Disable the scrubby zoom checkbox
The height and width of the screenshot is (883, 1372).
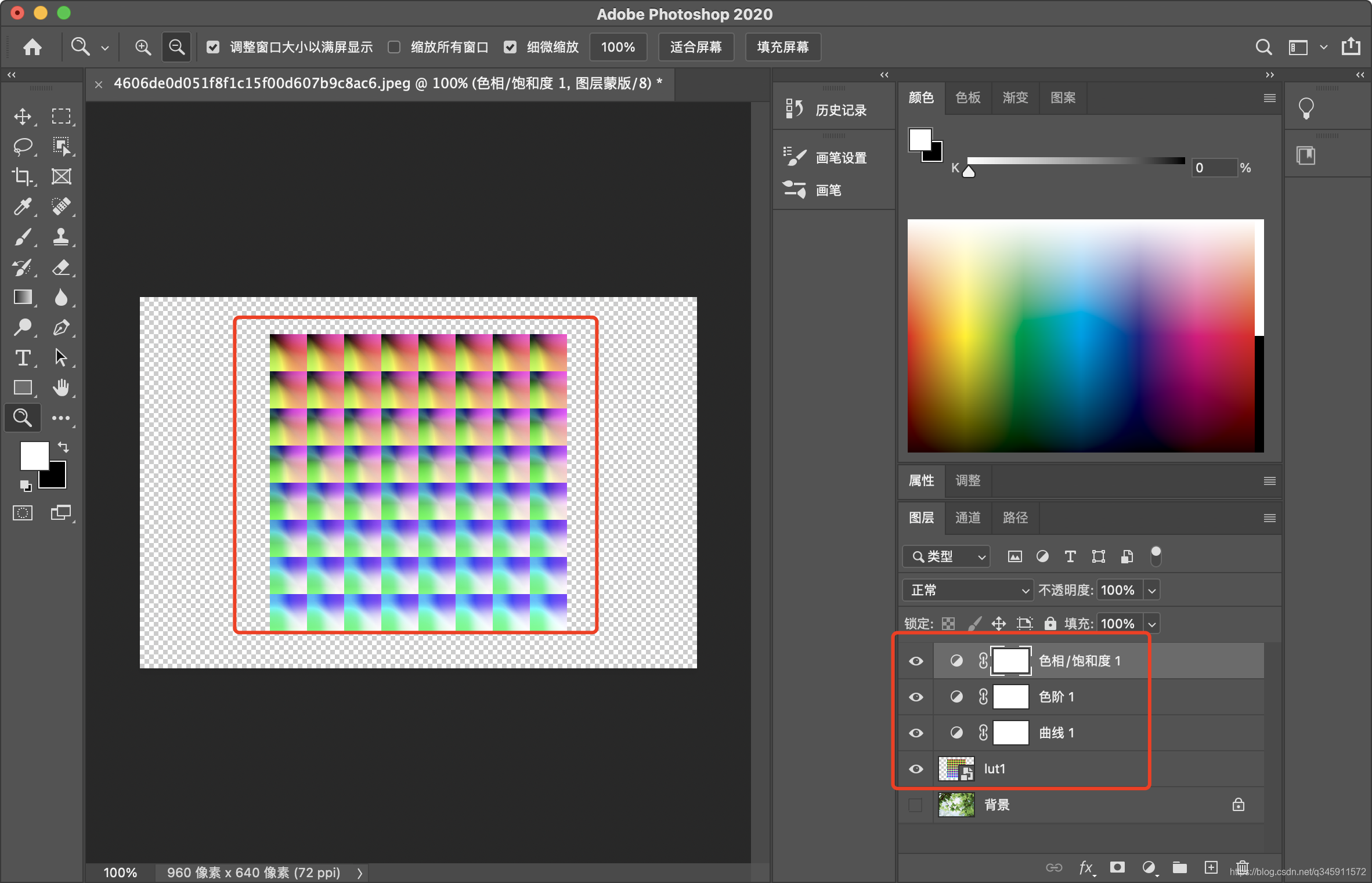(x=510, y=47)
